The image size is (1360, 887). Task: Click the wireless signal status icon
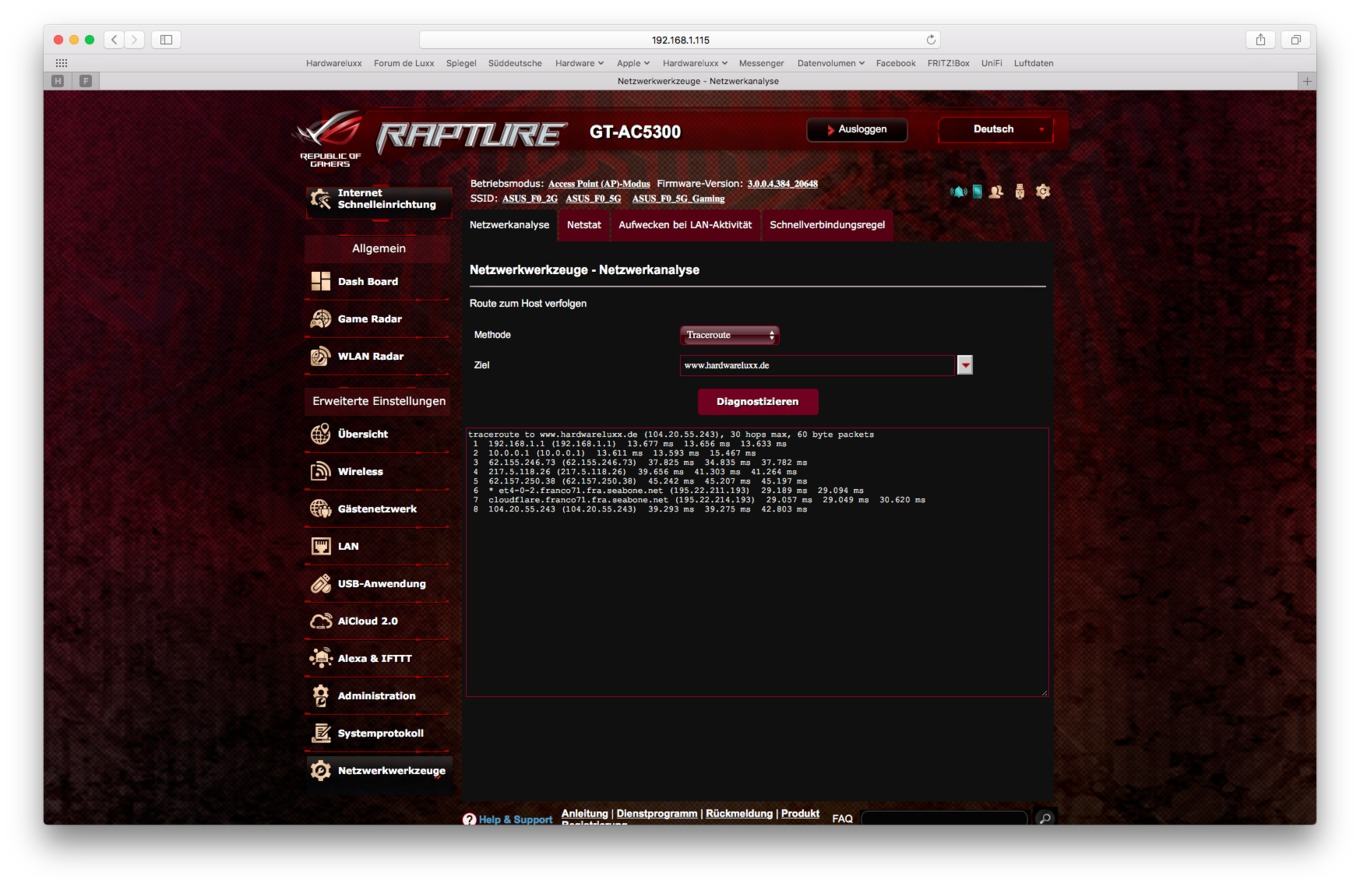pyautogui.click(x=958, y=191)
